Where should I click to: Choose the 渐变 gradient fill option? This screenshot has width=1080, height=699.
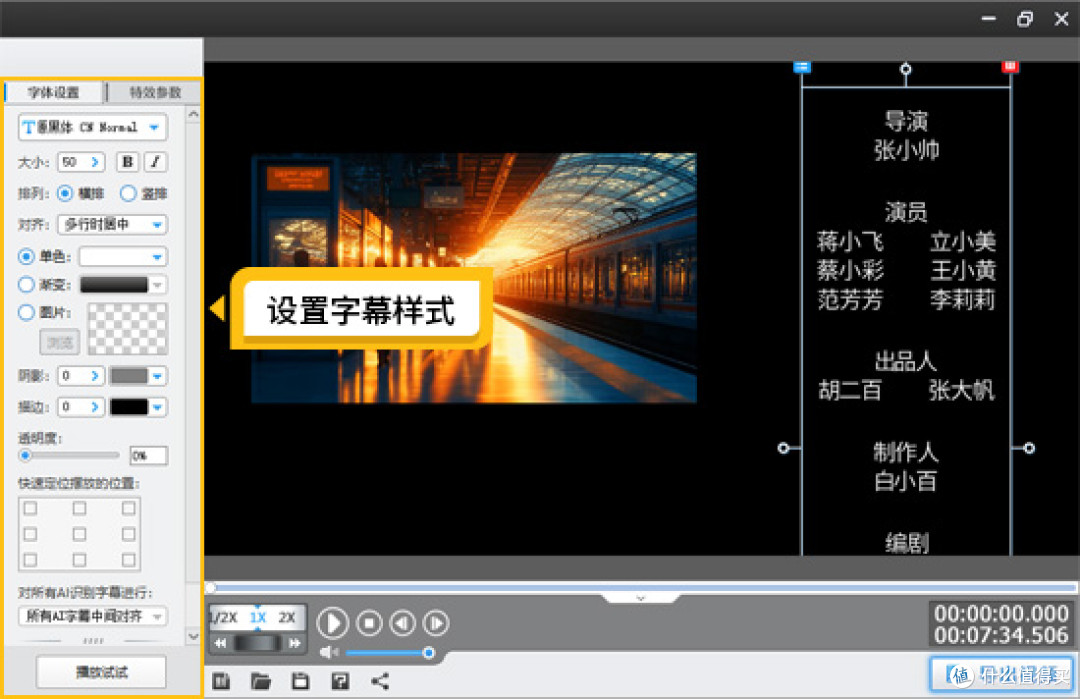pos(26,284)
